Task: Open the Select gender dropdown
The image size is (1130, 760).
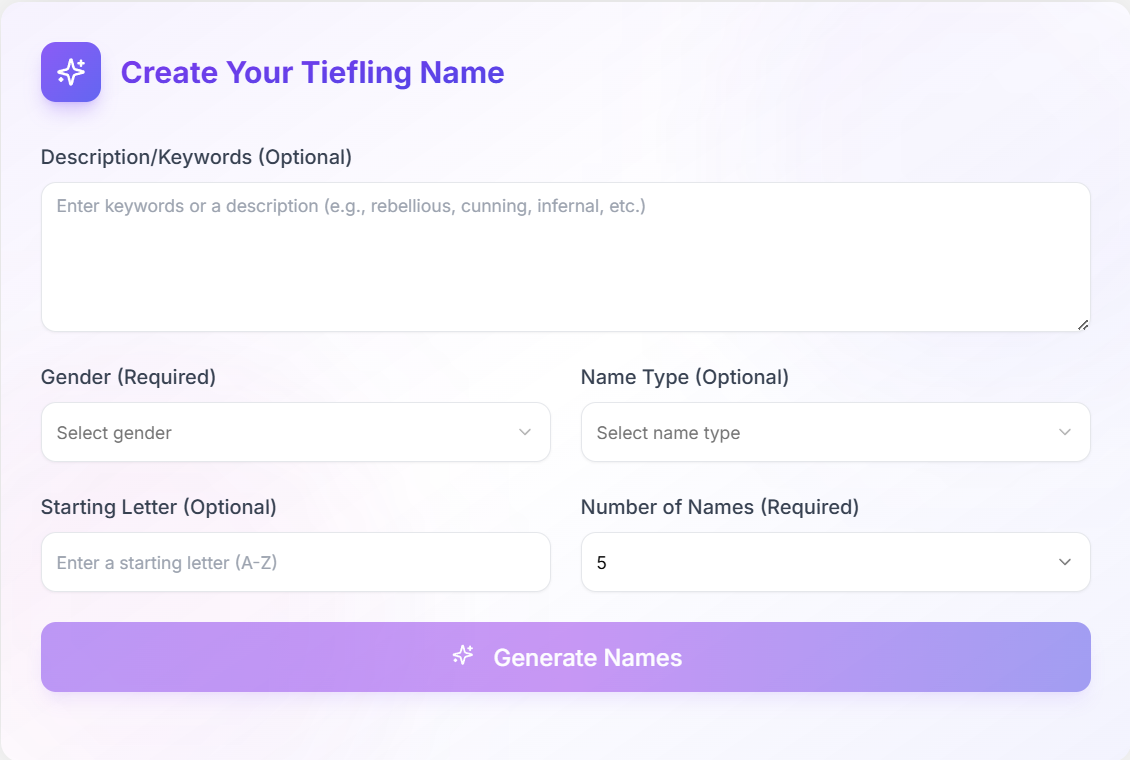Action: [x=295, y=432]
